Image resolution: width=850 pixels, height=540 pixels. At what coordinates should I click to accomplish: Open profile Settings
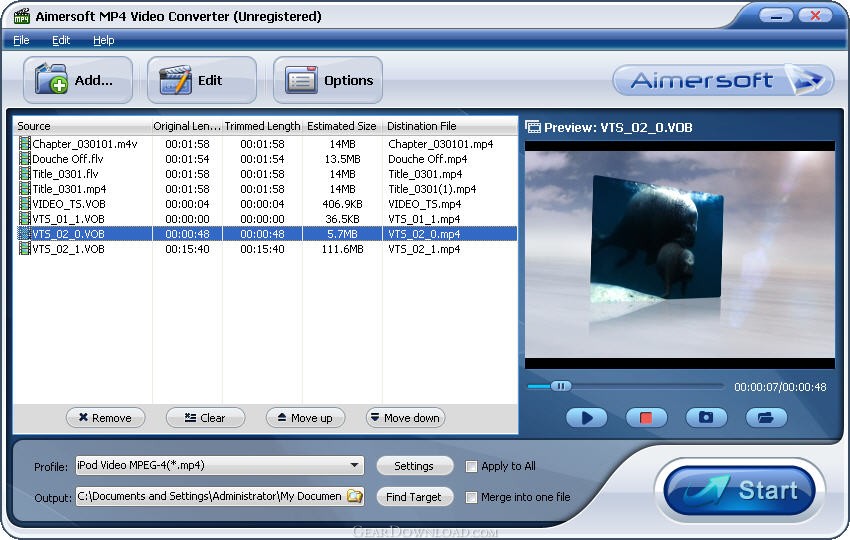[x=414, y=466]
